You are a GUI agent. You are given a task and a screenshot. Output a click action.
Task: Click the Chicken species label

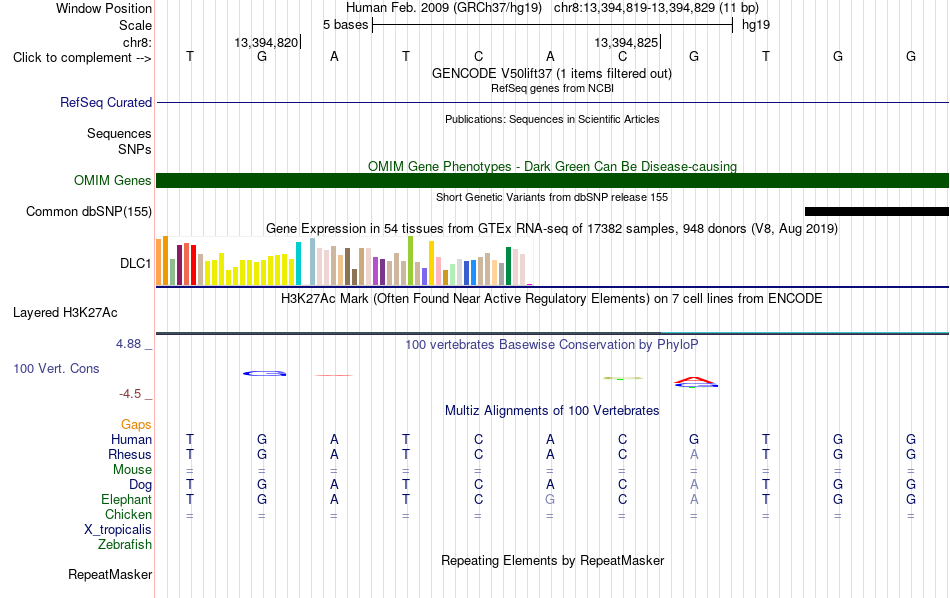tap(128, 514)
